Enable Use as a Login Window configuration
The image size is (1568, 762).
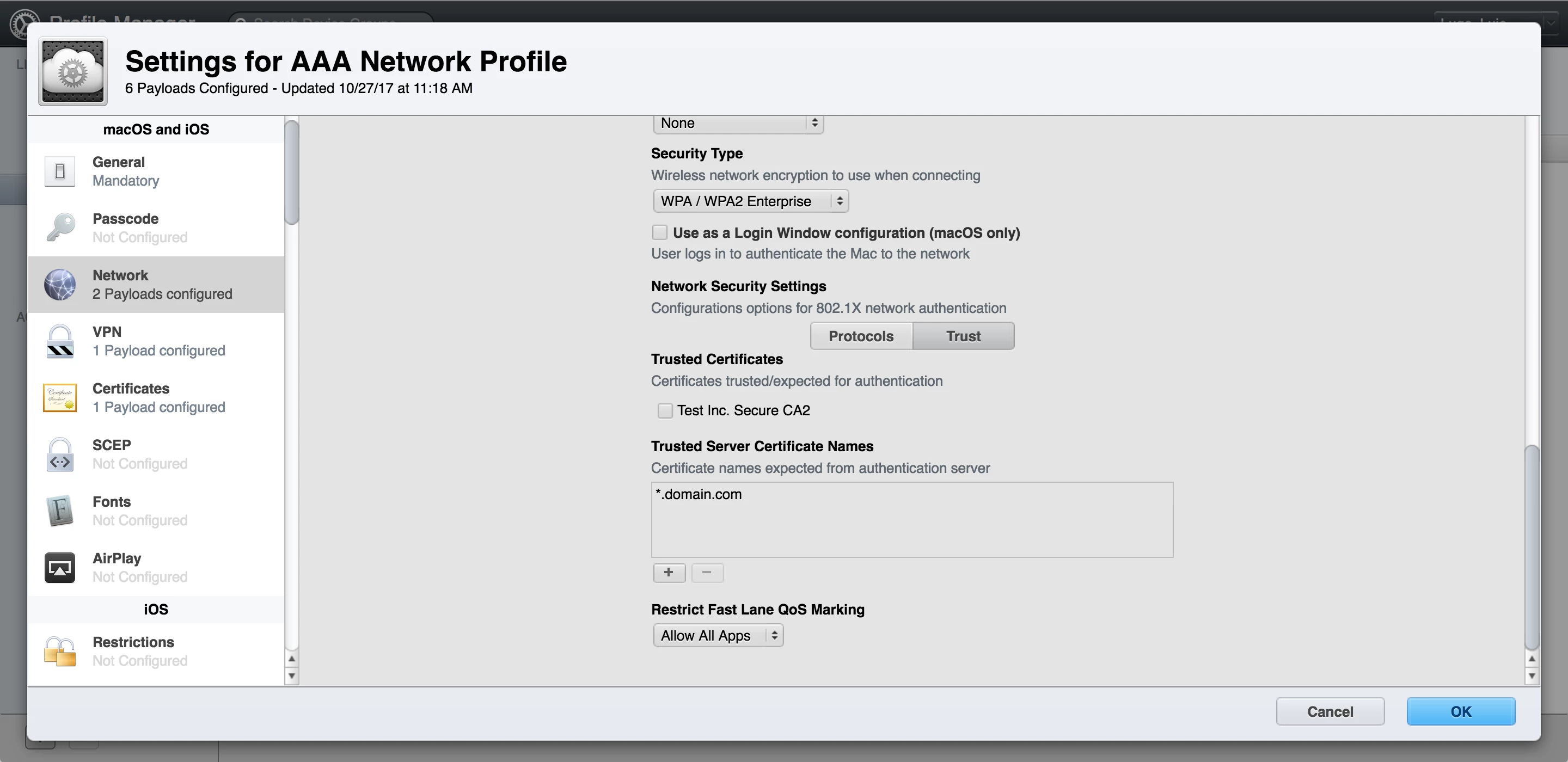coord(659,232)
